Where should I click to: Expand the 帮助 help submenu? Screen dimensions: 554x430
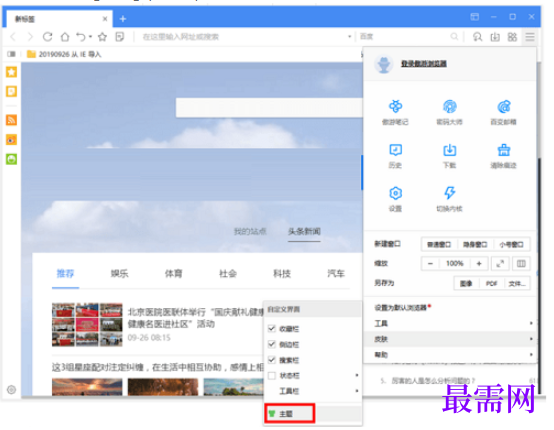click(x=450, y=355)
